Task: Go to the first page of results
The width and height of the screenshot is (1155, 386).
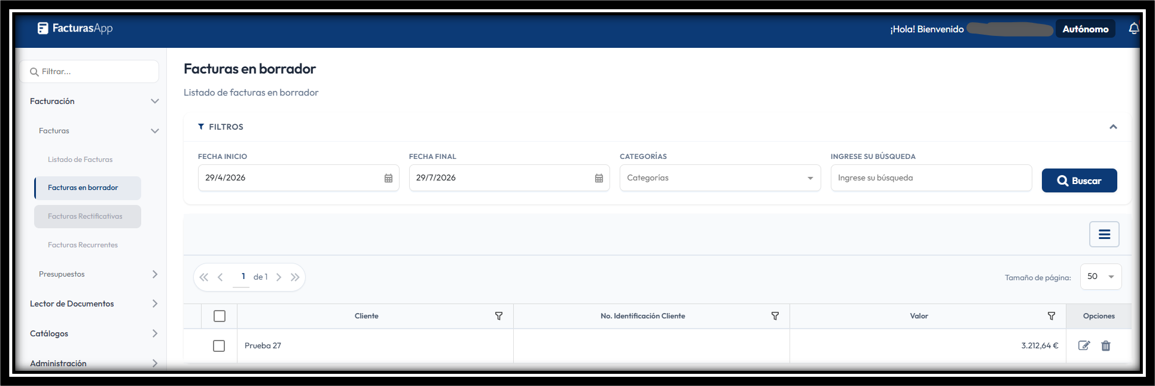Action: (204, 277)
